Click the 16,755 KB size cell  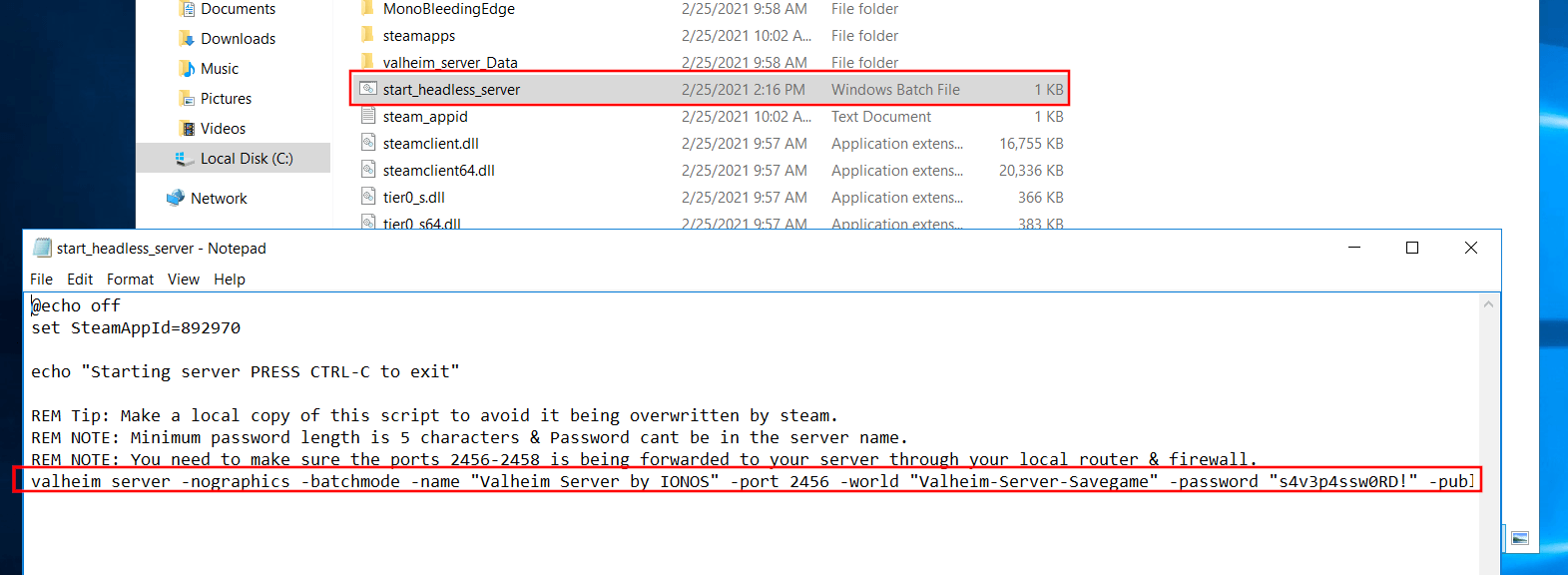(1031, 144)
